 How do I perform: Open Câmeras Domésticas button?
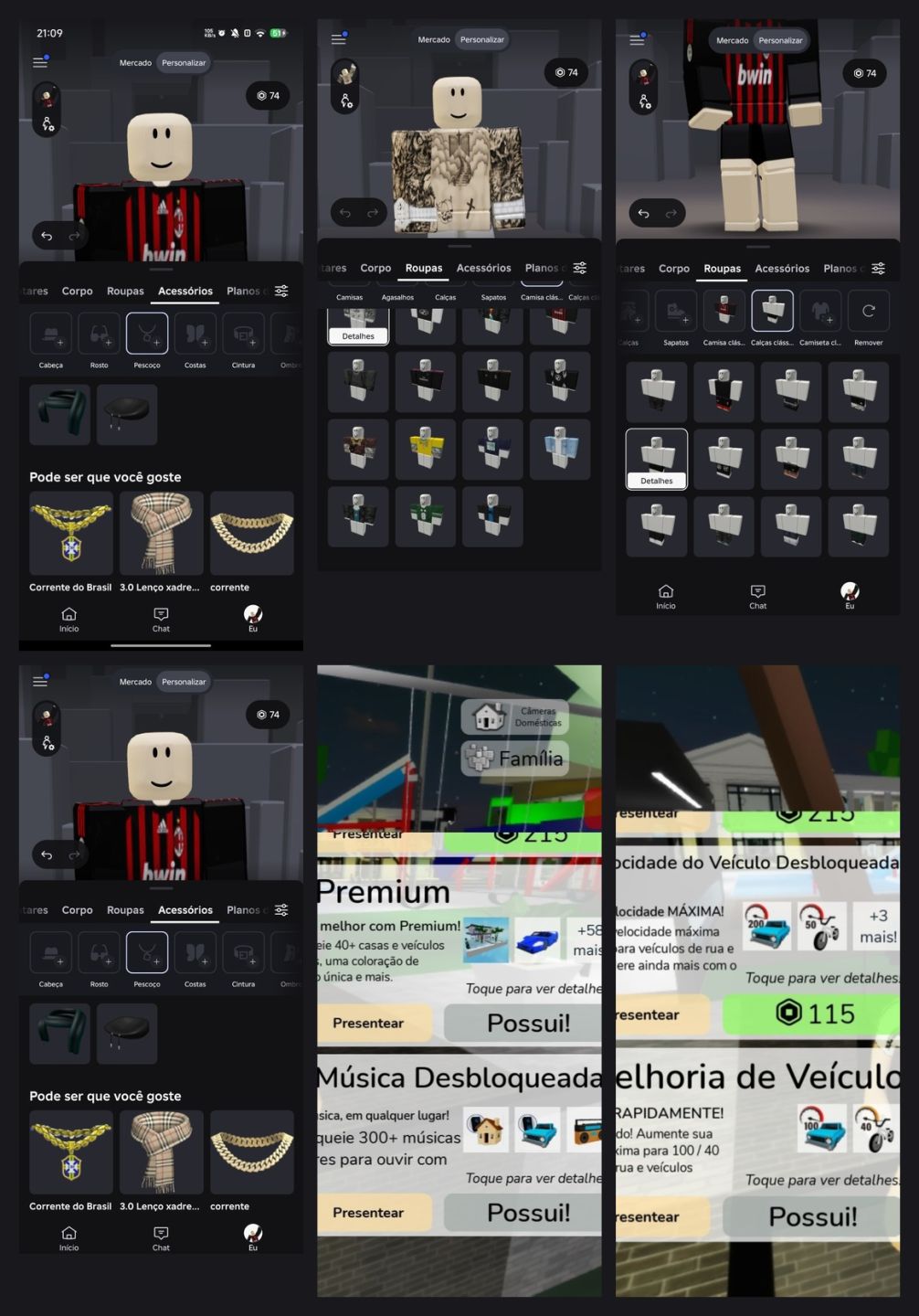(x=515, y=716)
